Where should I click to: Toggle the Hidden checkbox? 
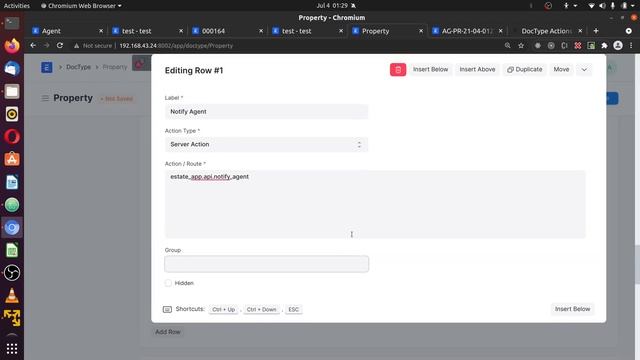[x=168, y=283]
